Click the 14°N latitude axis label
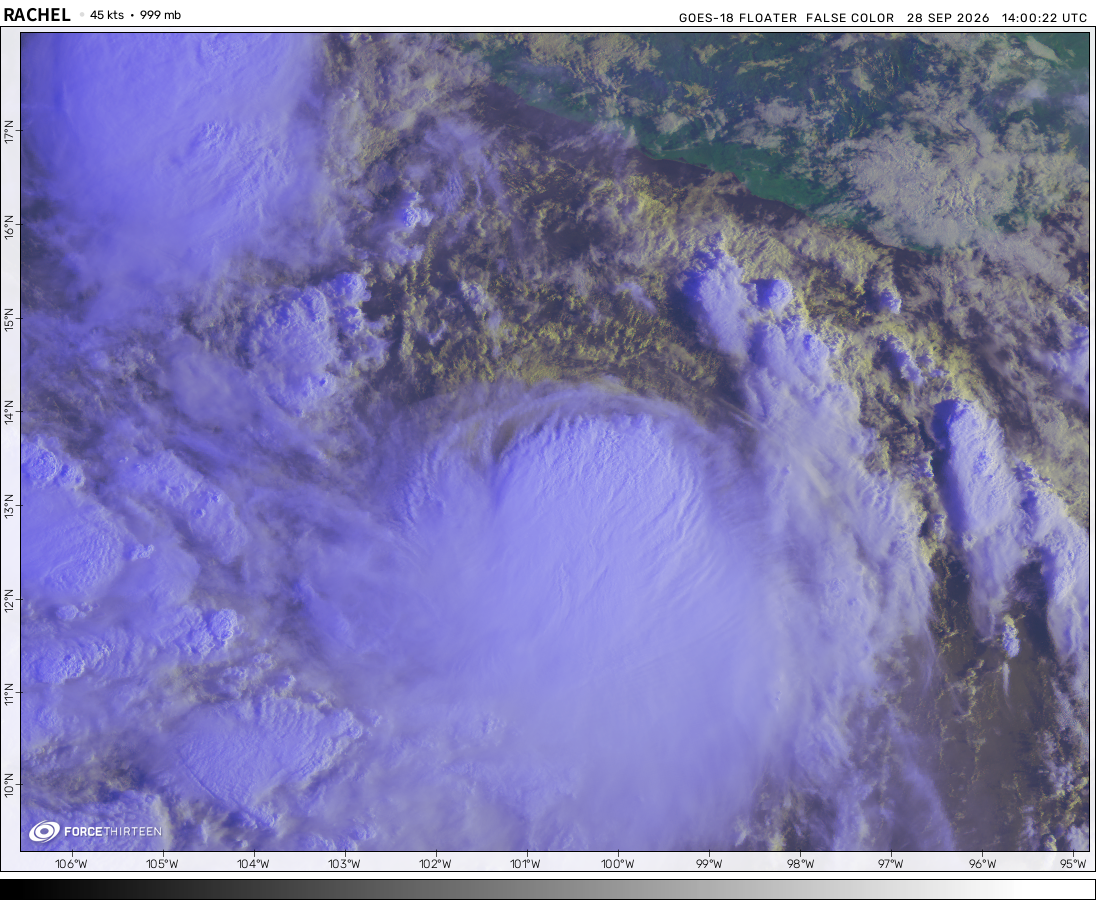 (9, 412)
